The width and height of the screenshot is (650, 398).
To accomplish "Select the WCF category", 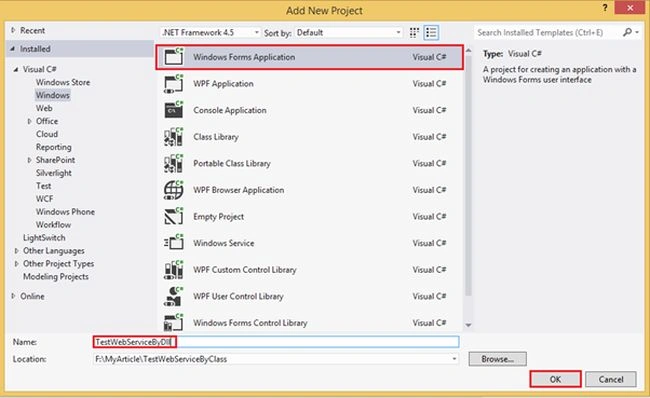I will pyautogui.click(x=44, y=199).
